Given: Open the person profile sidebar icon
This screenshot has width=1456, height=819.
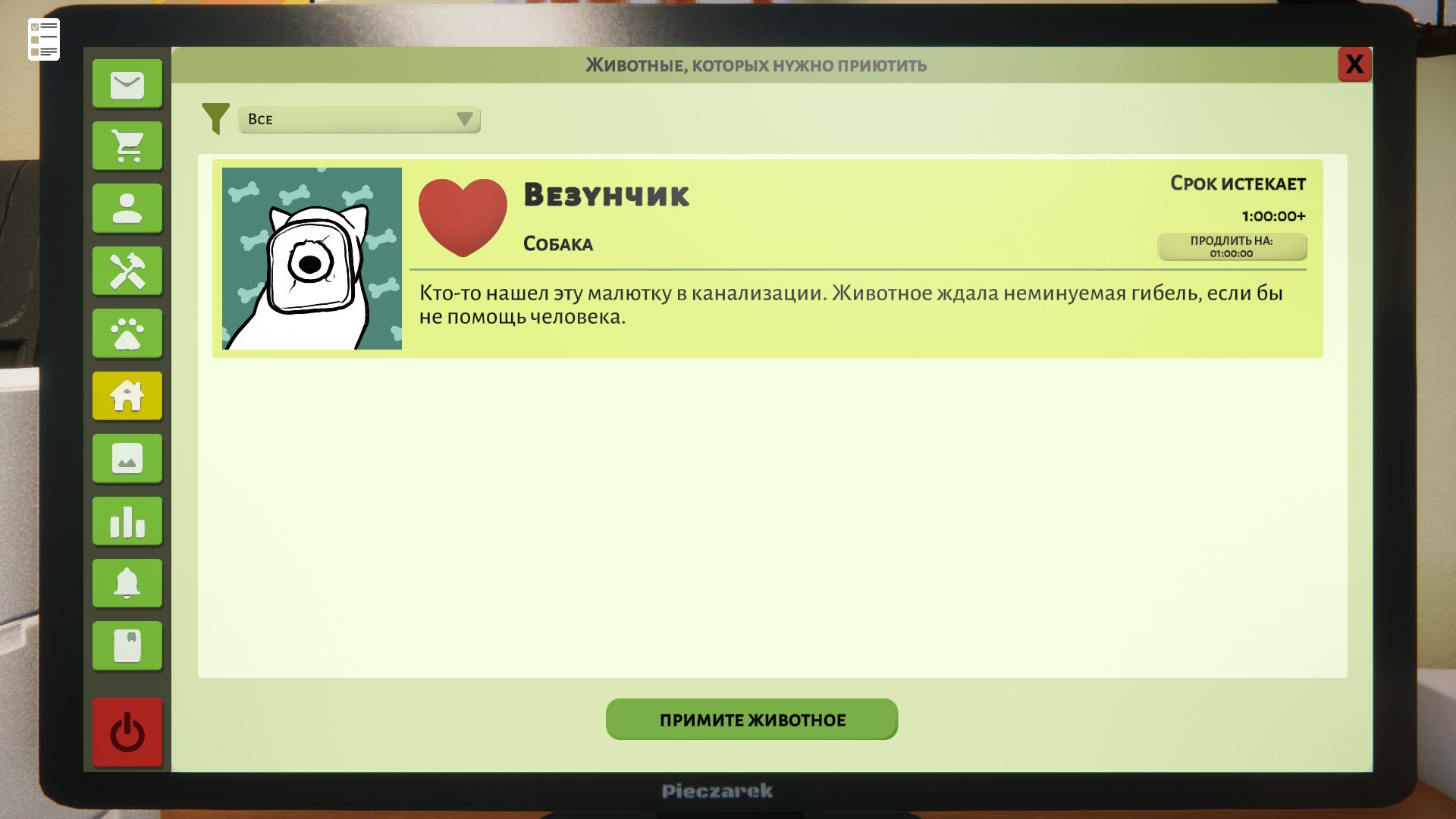Looking at the screenshot, I should 127,209.
